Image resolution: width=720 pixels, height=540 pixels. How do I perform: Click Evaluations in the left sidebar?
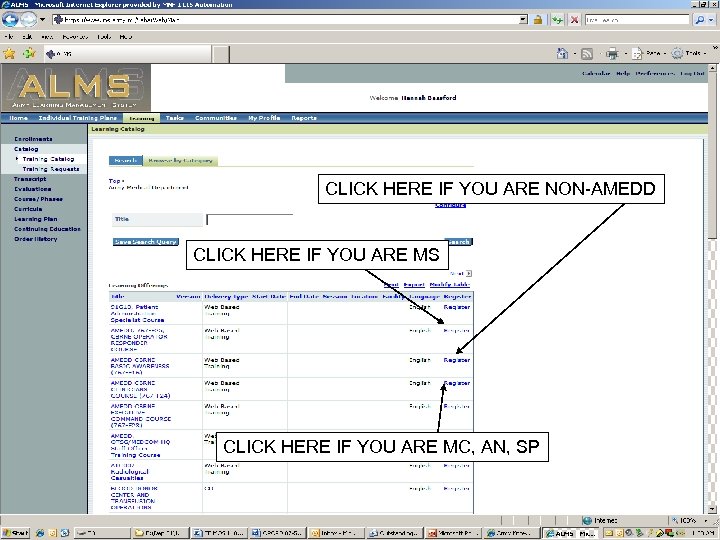point(33,189)
